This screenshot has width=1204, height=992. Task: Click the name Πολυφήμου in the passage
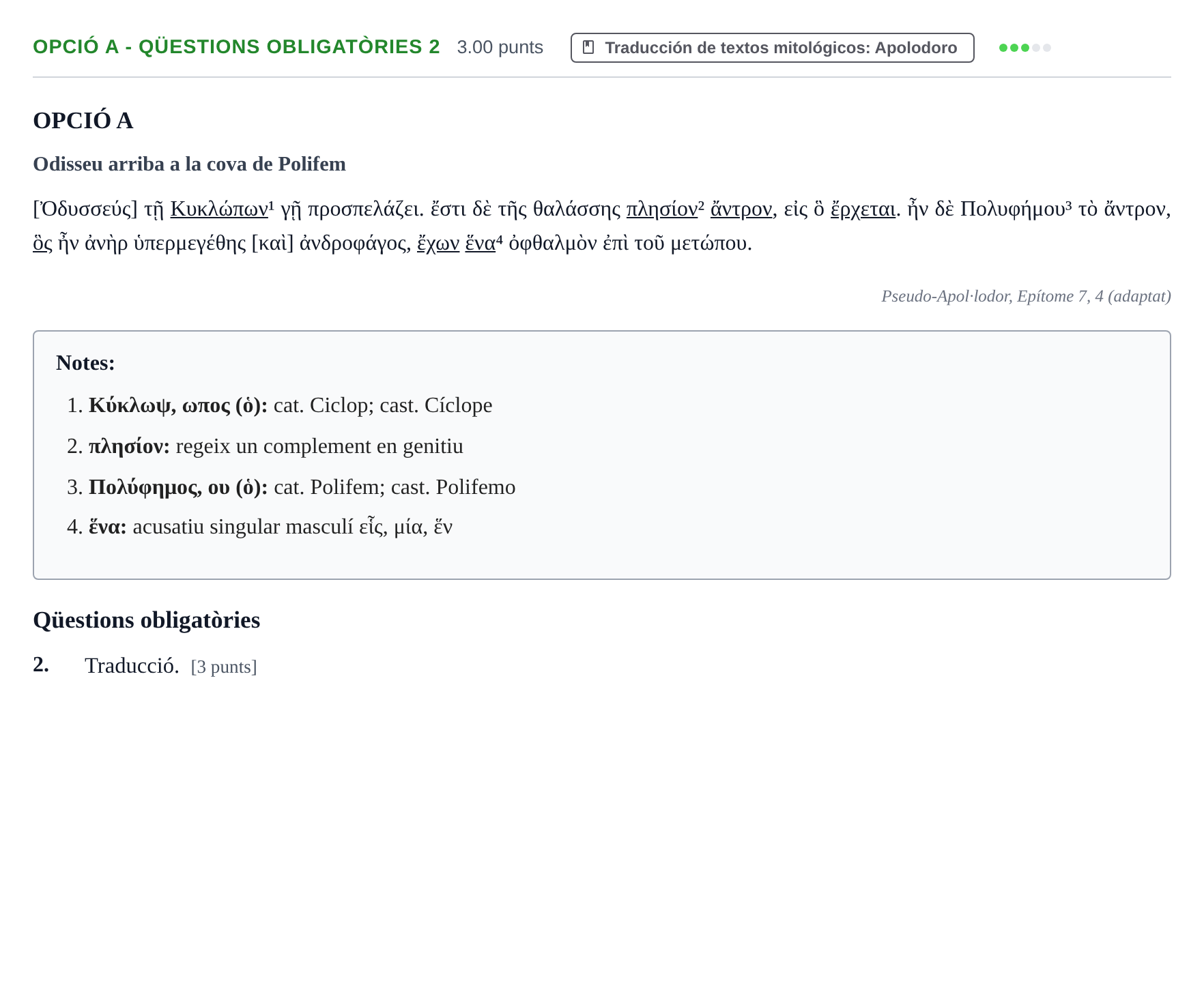coord(1013,209)
